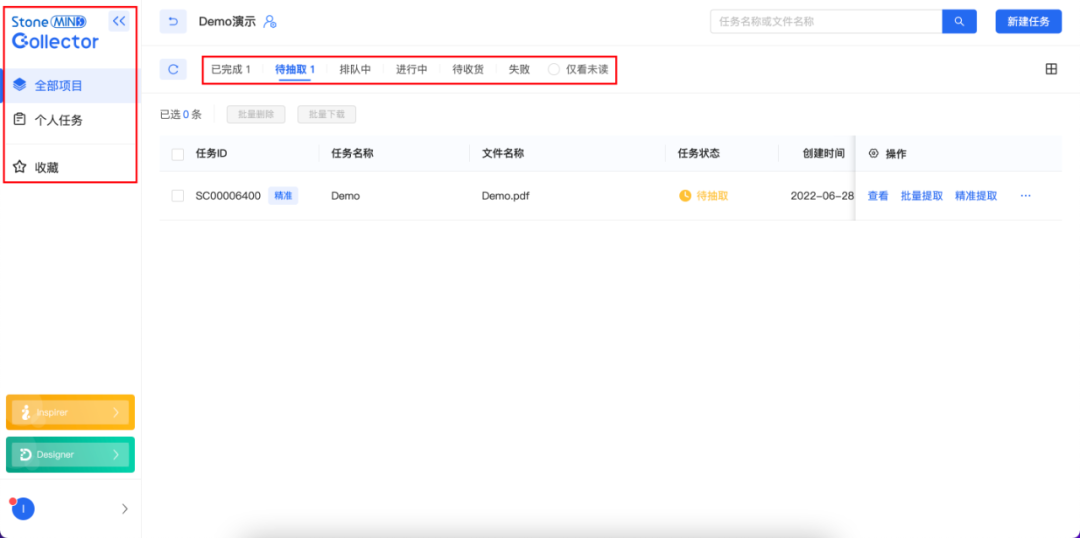Image resolution: width=1080 pixels, height=538 pixels.
Task: Click the 收藏 star favorites item
Action: [x=46, y=167]
